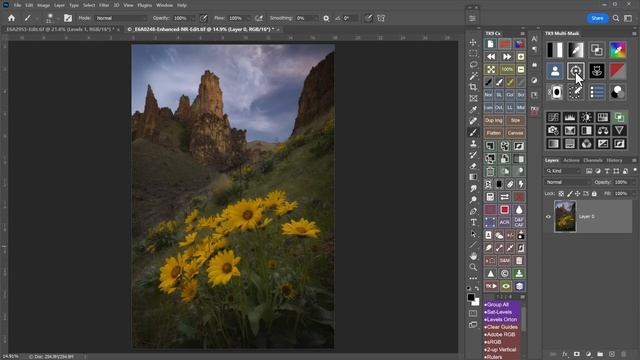This screenshot has height=360, width=640.
Task: Toggle lock transparent pixels
Action: coord(561,194)
